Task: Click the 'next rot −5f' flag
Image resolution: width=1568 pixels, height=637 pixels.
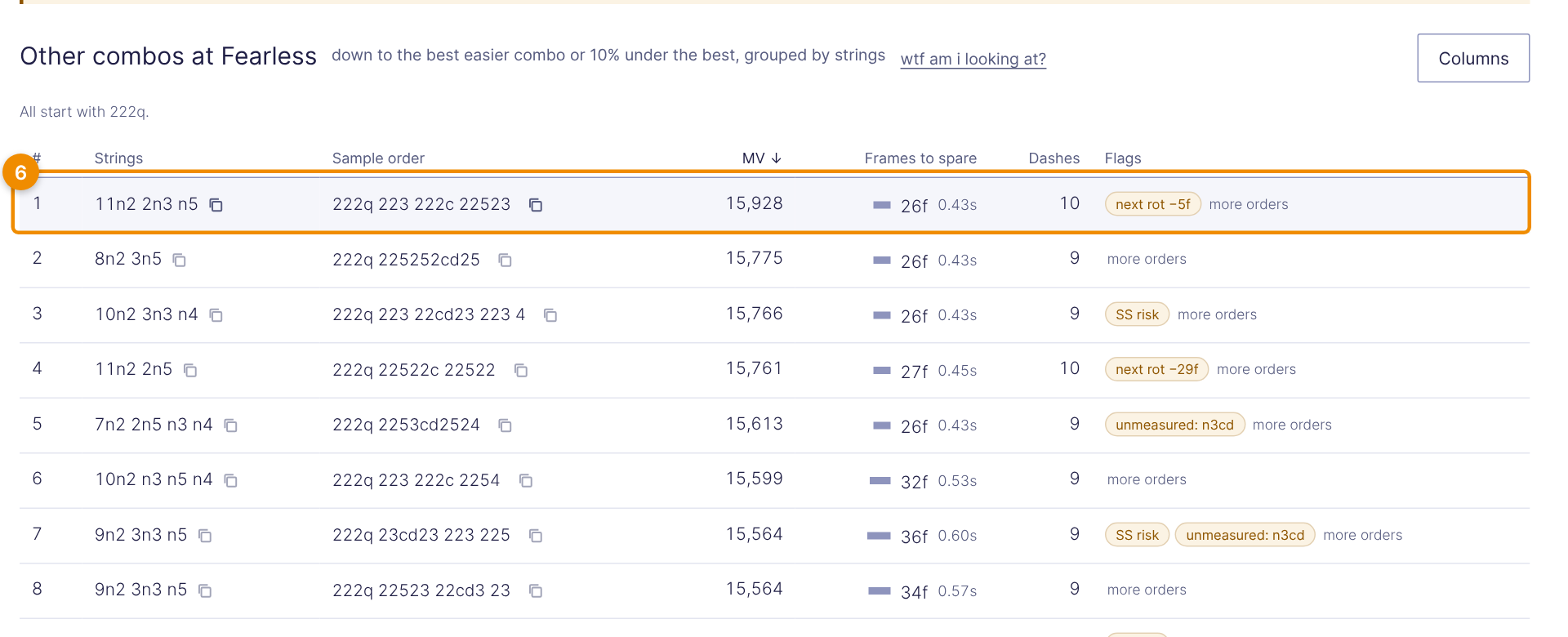Action: pos(1153,204)
